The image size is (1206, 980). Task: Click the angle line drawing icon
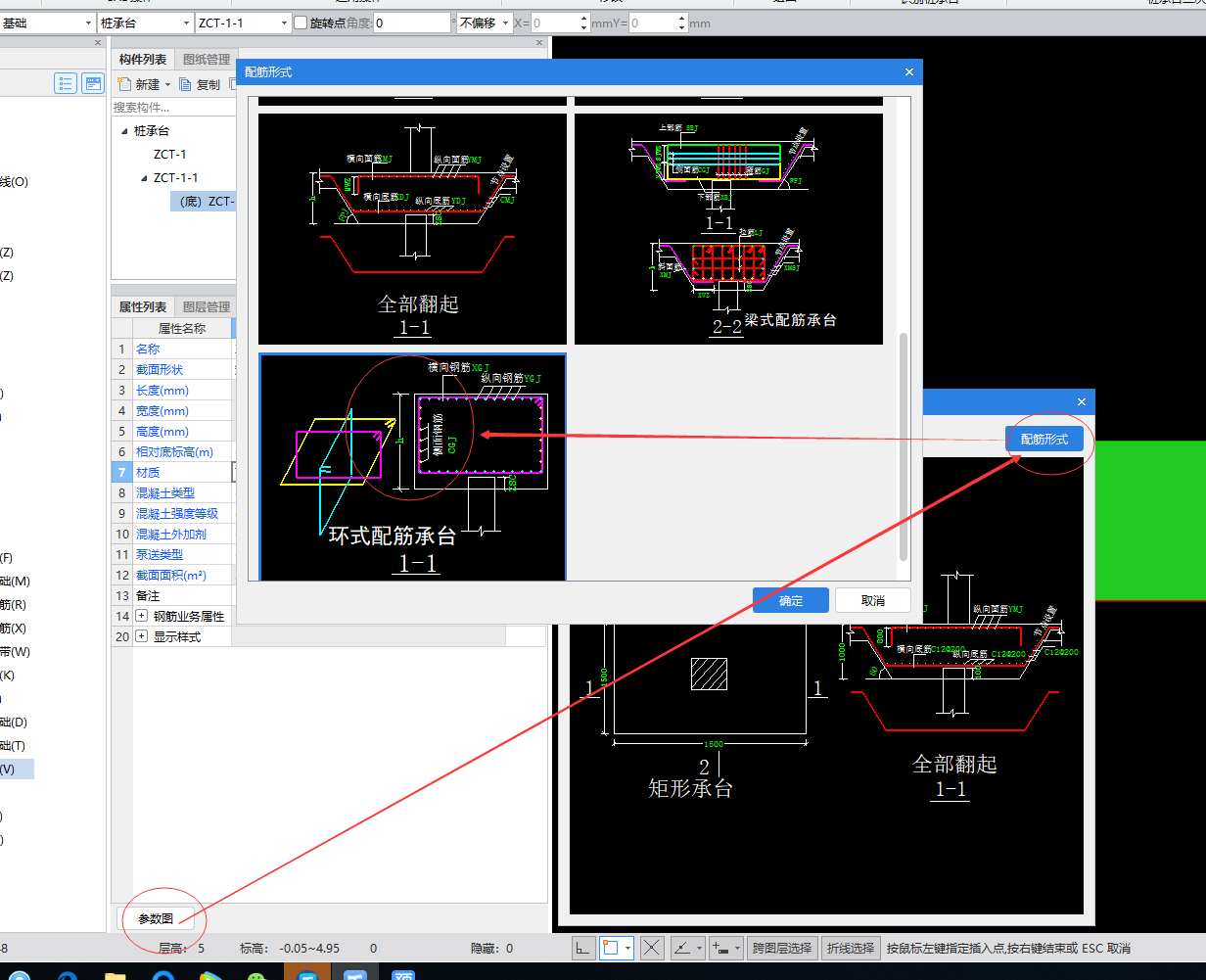coord(682,948)
